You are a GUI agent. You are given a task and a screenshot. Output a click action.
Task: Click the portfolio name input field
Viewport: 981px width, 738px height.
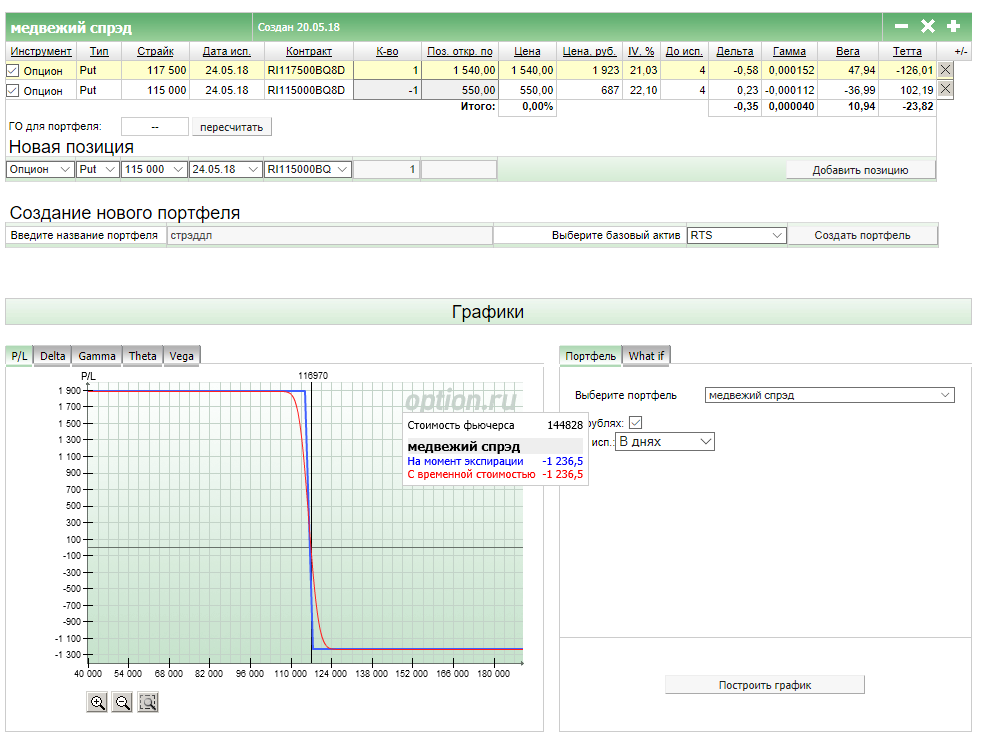tap(329, 236)
